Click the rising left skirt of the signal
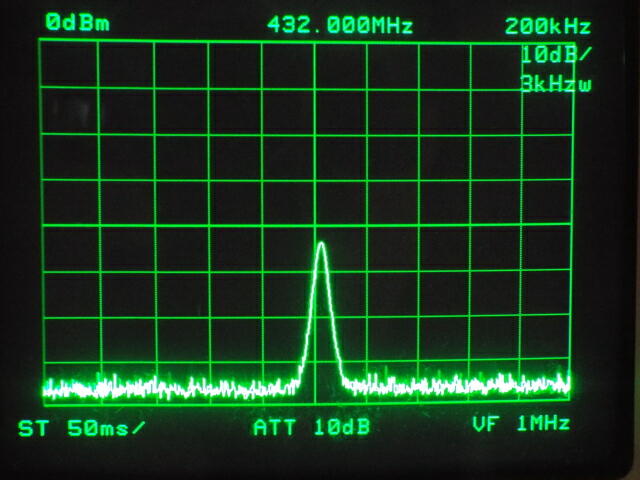The height and width of the screenshot is (480, 640). click(310, 320)
